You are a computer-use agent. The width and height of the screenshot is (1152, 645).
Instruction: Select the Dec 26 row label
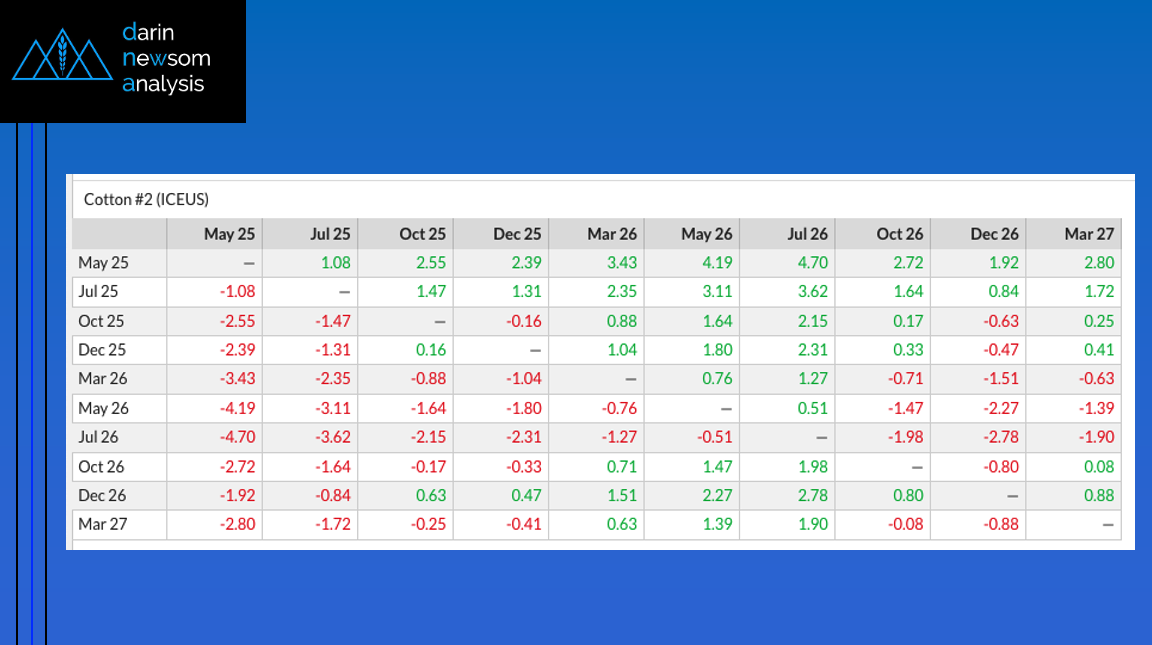click(102, 495)
